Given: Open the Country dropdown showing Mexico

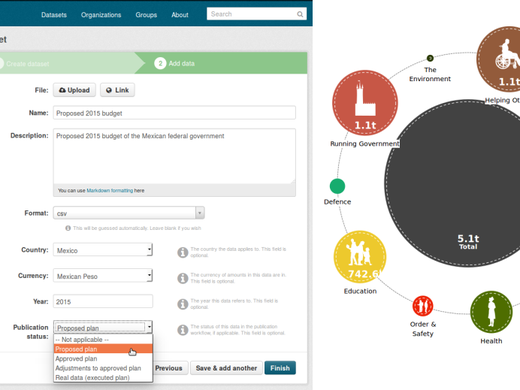Looking at the screenshot, I should [103, 250].
